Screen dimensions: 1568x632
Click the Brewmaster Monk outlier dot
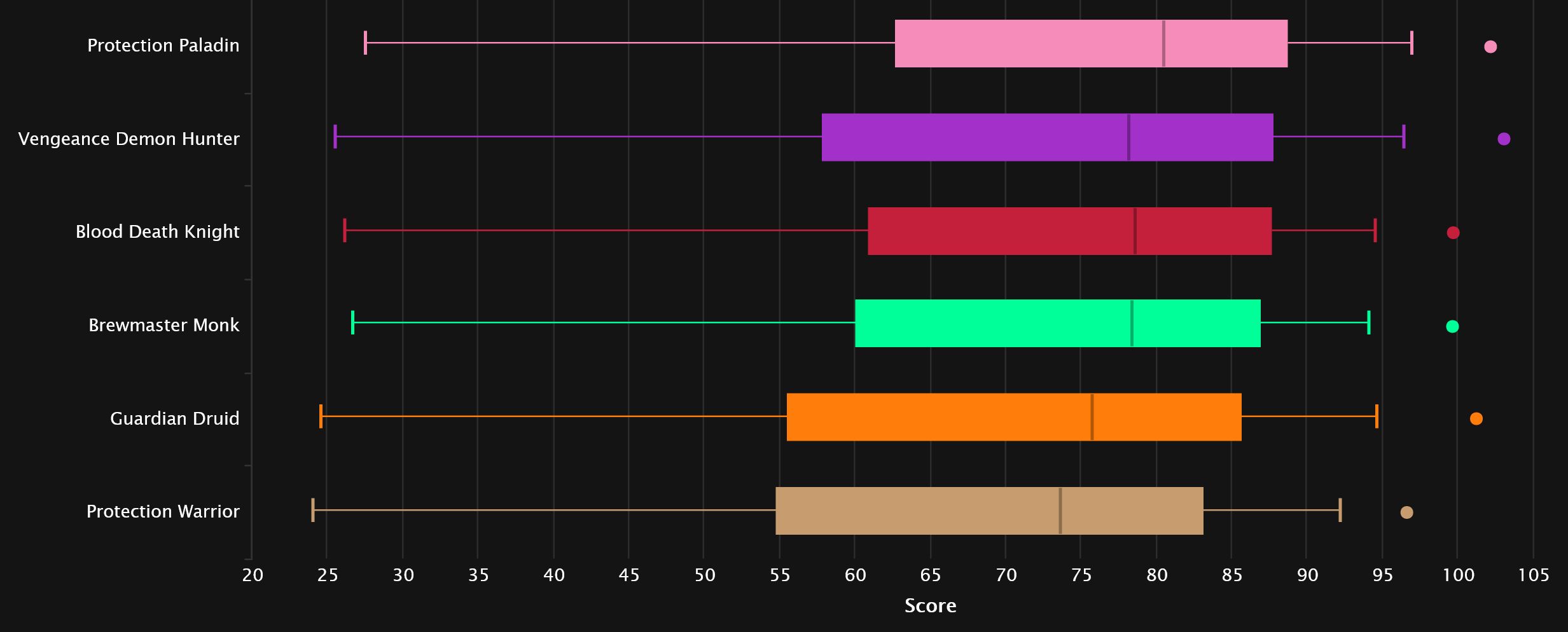(x=1452, y=325)
